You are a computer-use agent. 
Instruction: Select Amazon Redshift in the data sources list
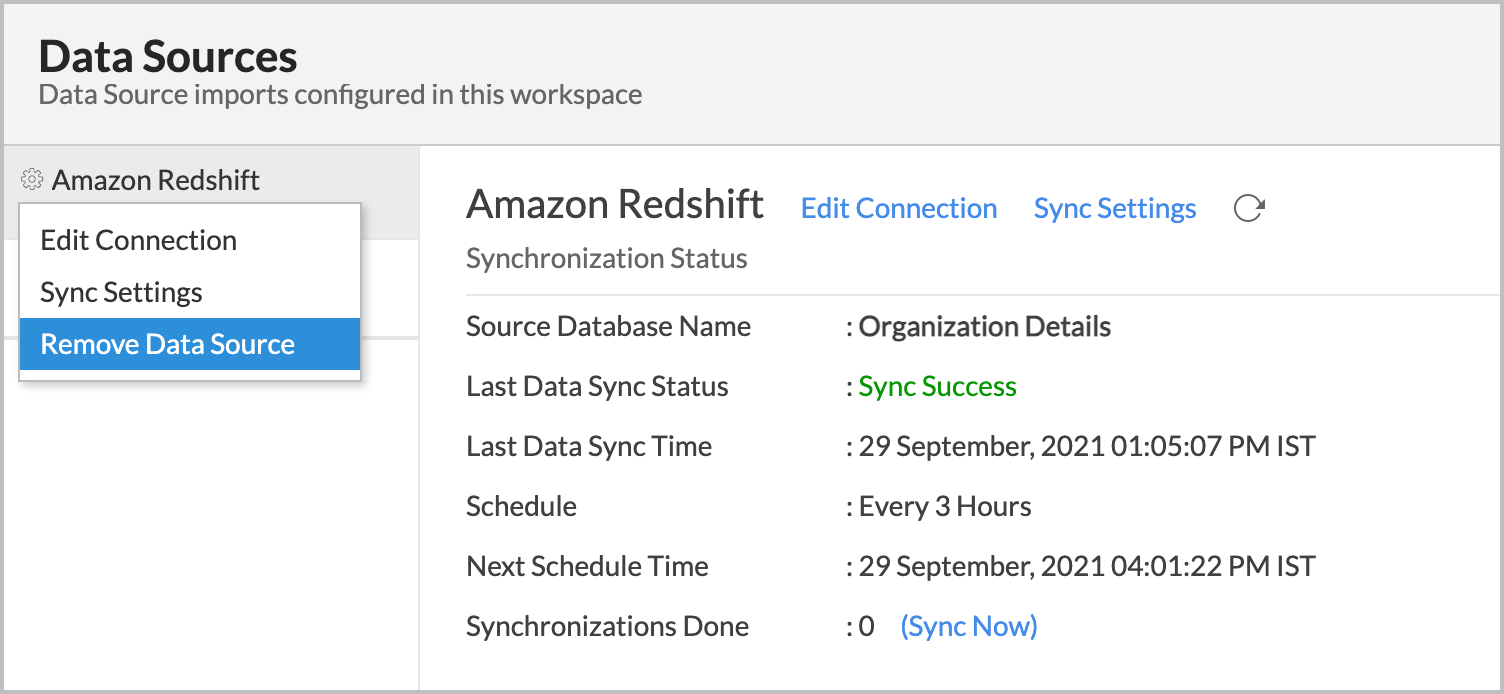tap(155, 180)
